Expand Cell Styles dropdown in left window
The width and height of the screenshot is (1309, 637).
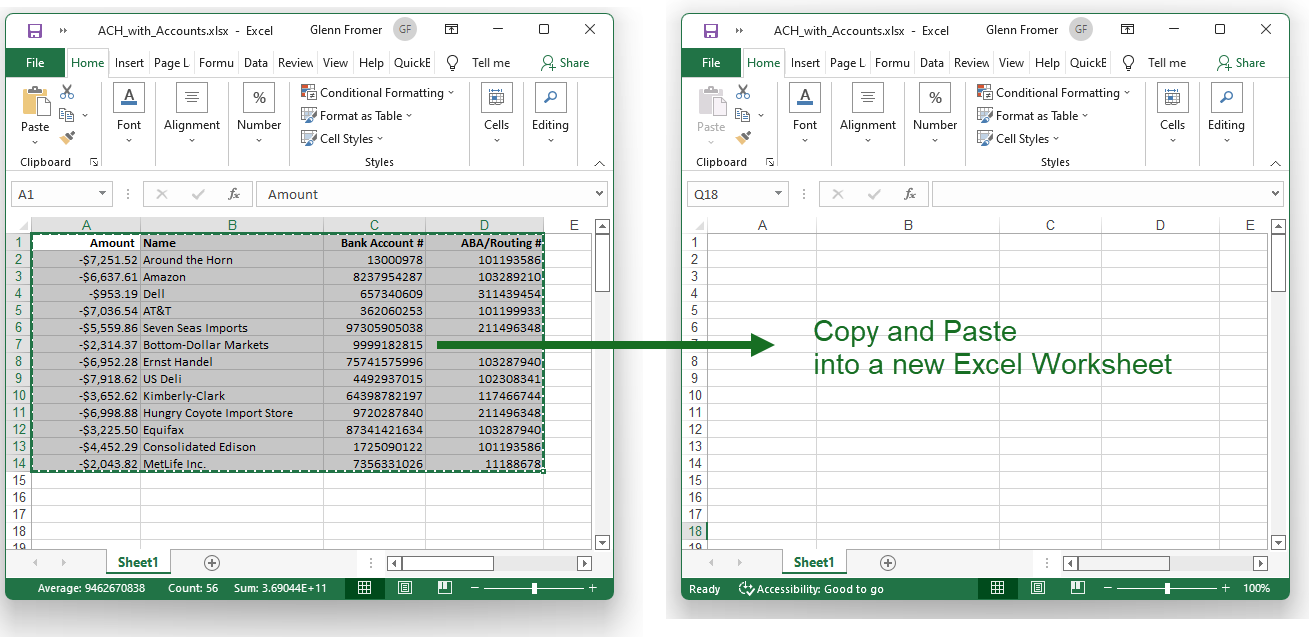pos(380,139)
